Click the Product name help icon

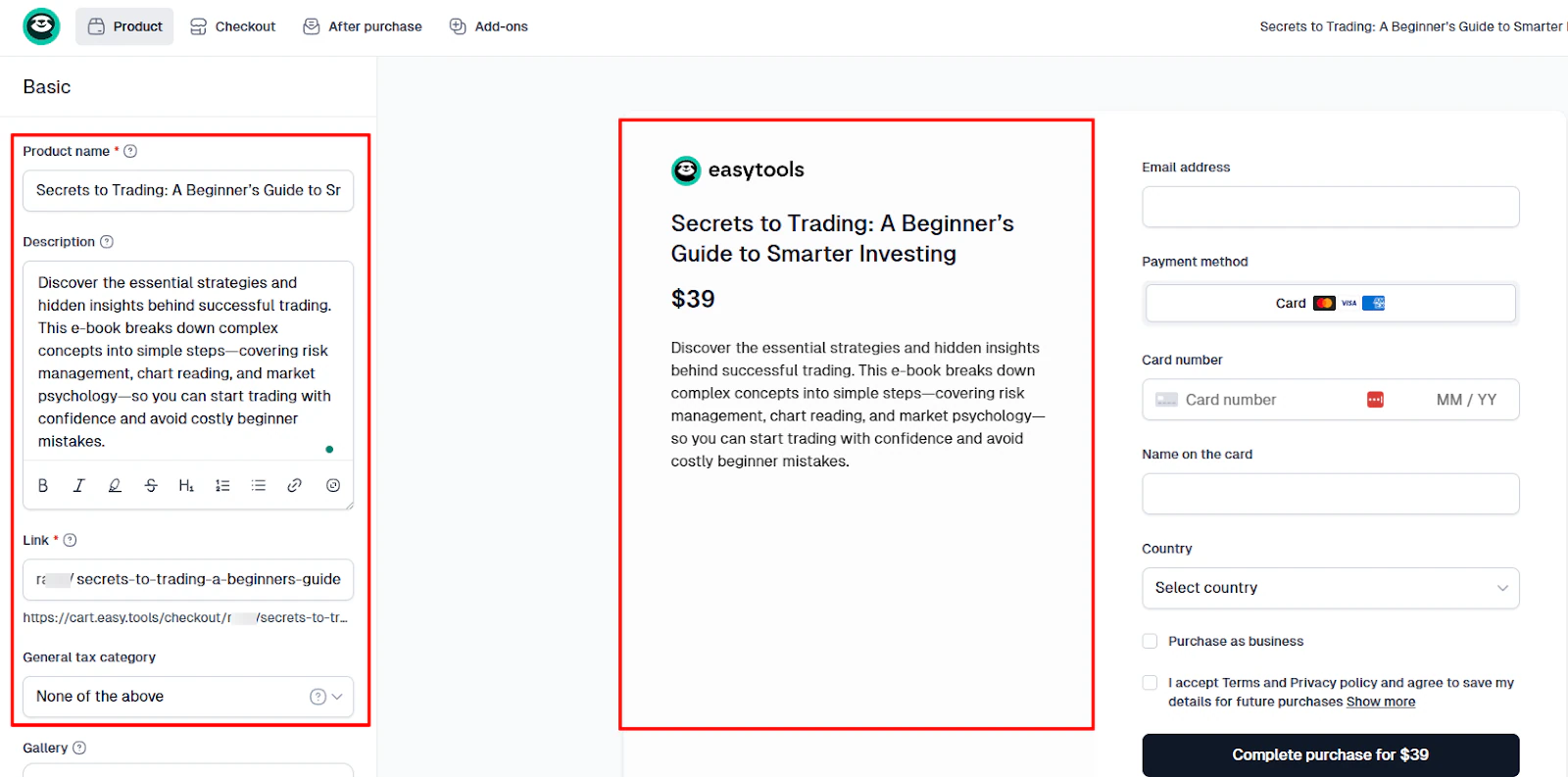[130, 151]
